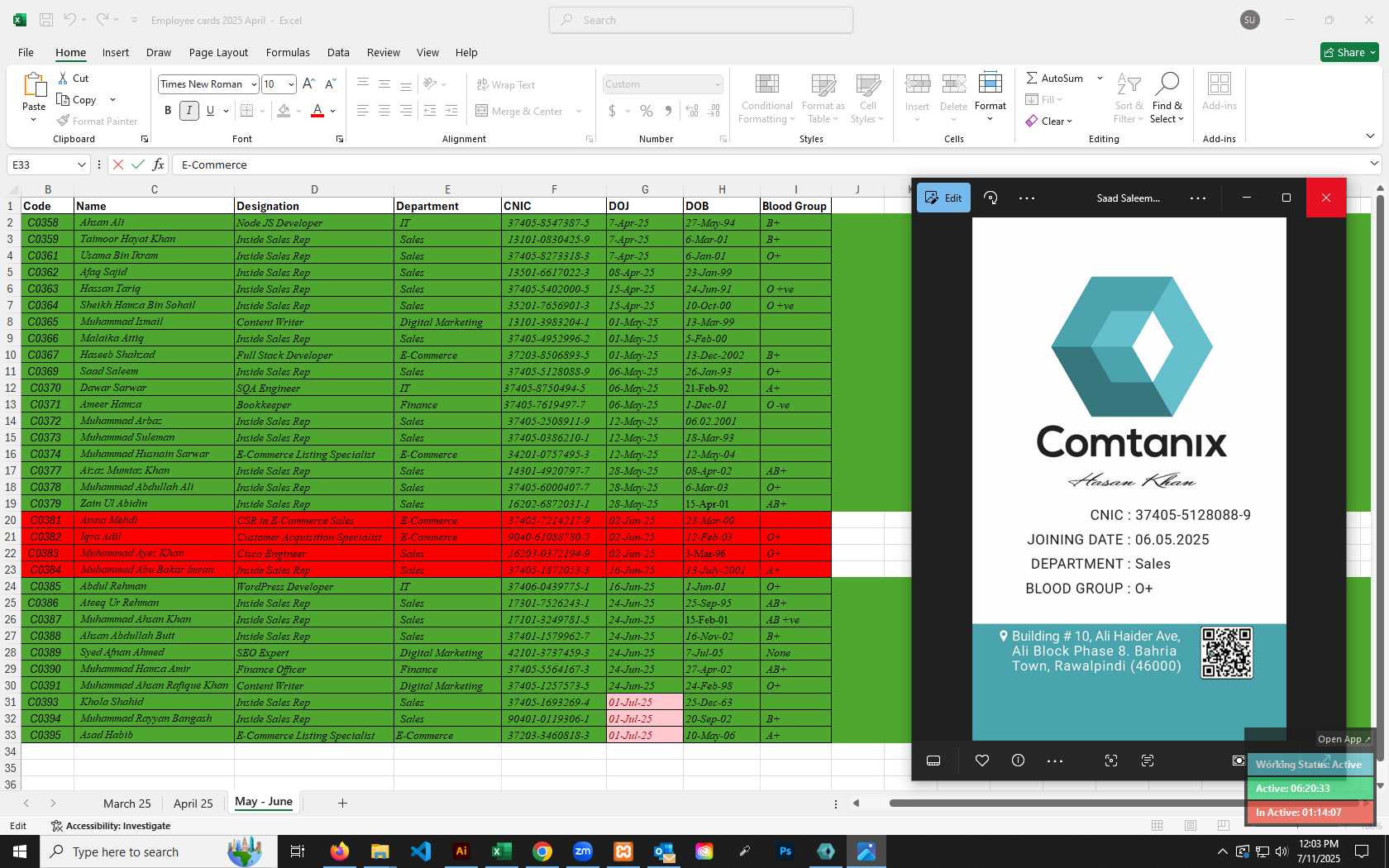Center text horizontally in cell
This screenshot has height=868, width=1389.
click(x=384, y=111)
